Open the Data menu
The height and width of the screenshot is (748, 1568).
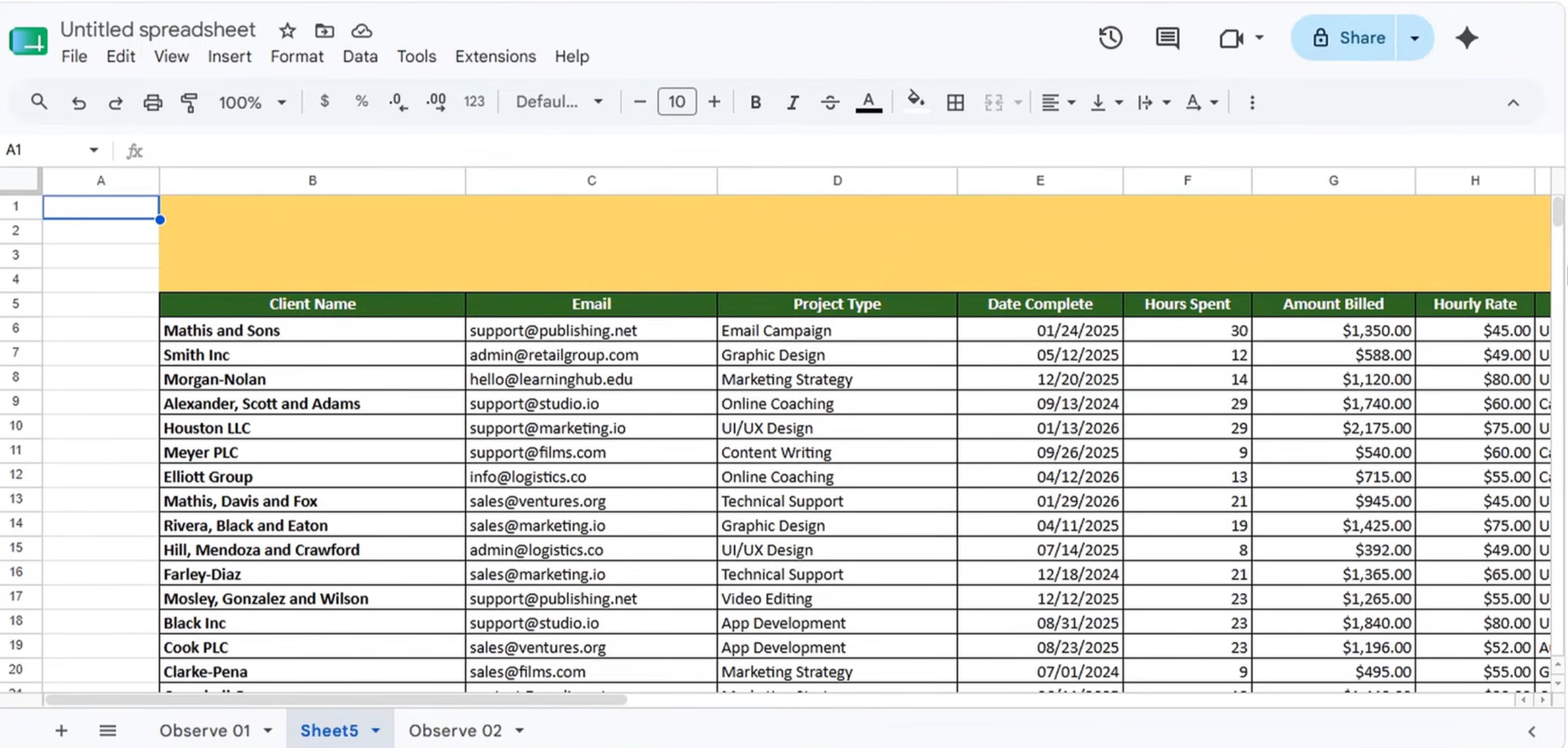click(360, 56)
